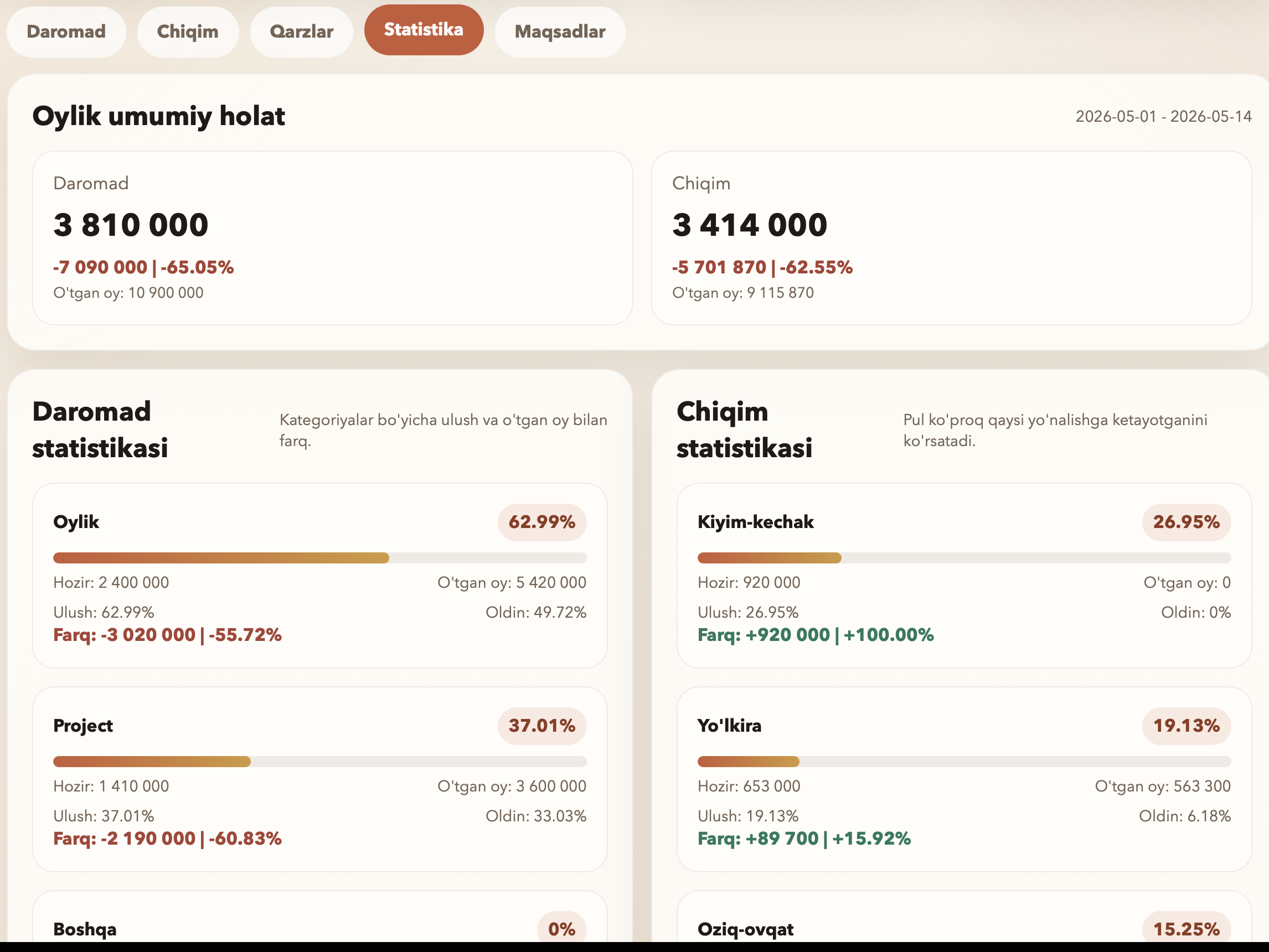Click the Project category title
Screen dimensions: 1269x952
pos(83,726)
